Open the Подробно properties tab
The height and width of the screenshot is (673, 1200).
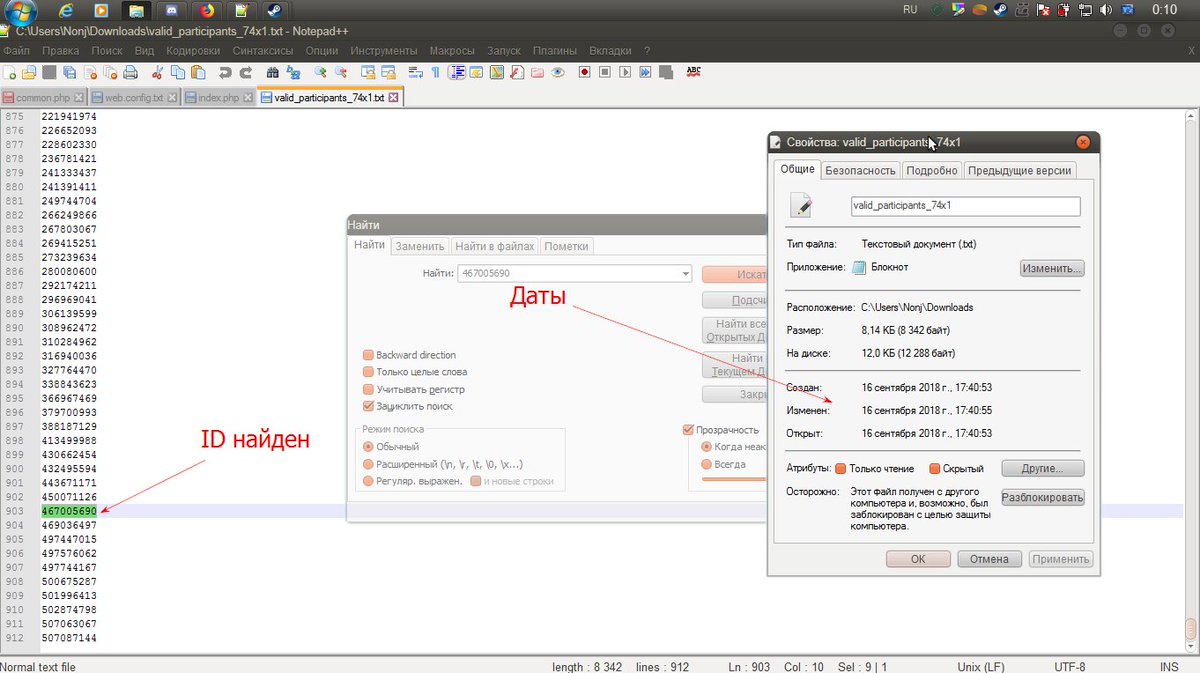[932, 170]
